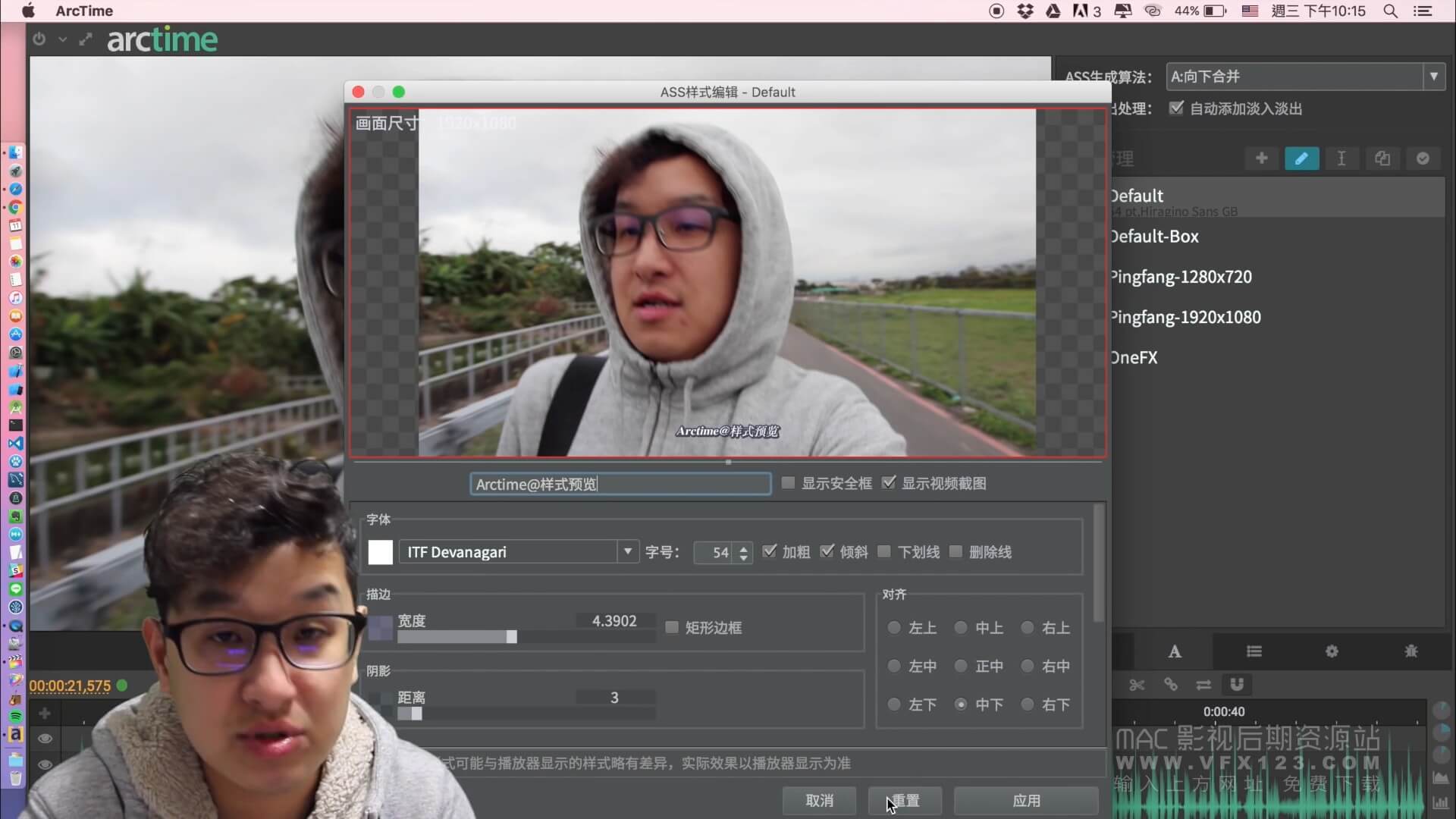Click the add style plus icon
The width and height of the screenshot is (1456, 819).
pos(1262,158)
